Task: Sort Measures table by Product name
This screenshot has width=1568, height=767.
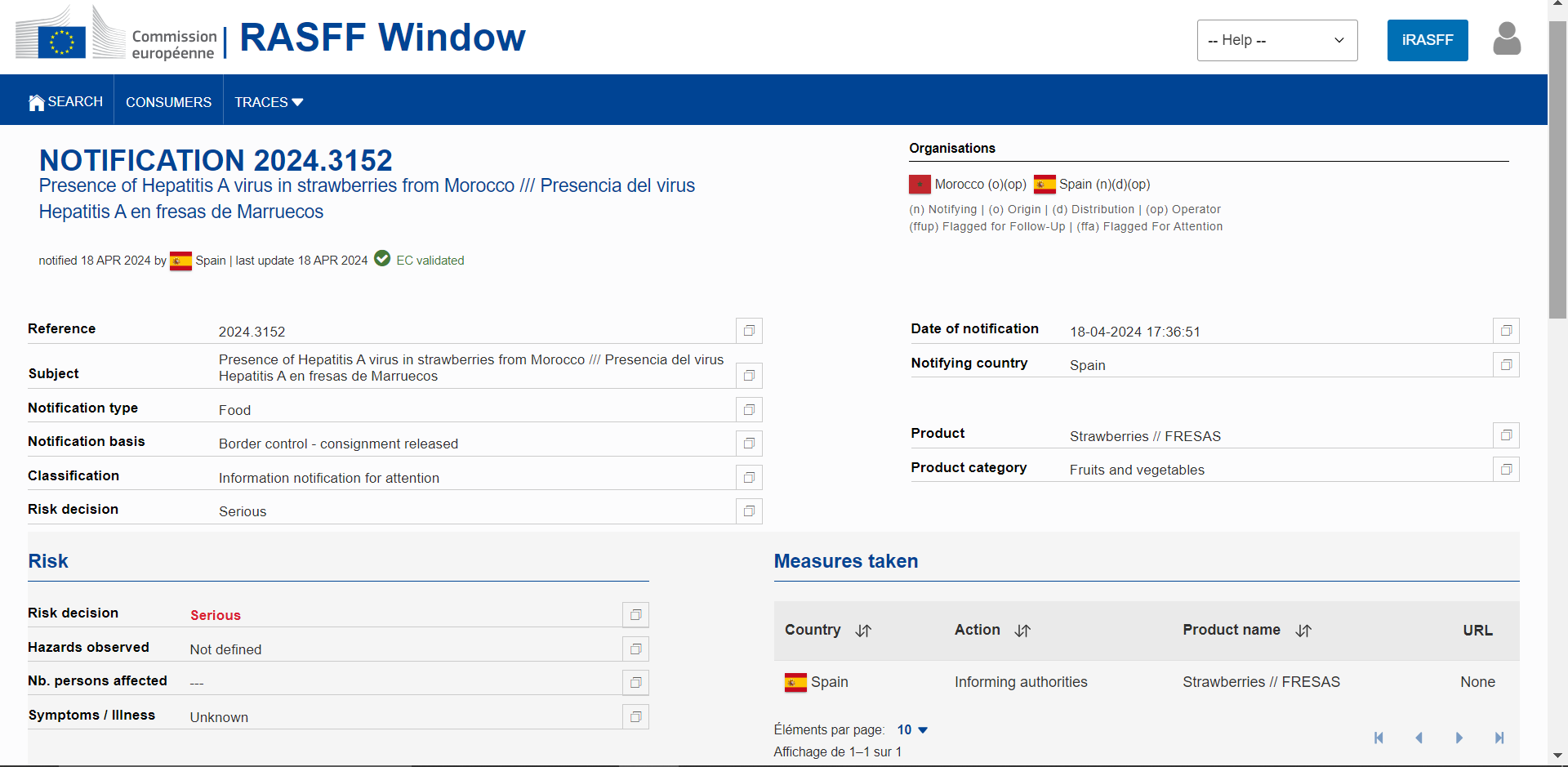Action: click(x=1303, y=631)
